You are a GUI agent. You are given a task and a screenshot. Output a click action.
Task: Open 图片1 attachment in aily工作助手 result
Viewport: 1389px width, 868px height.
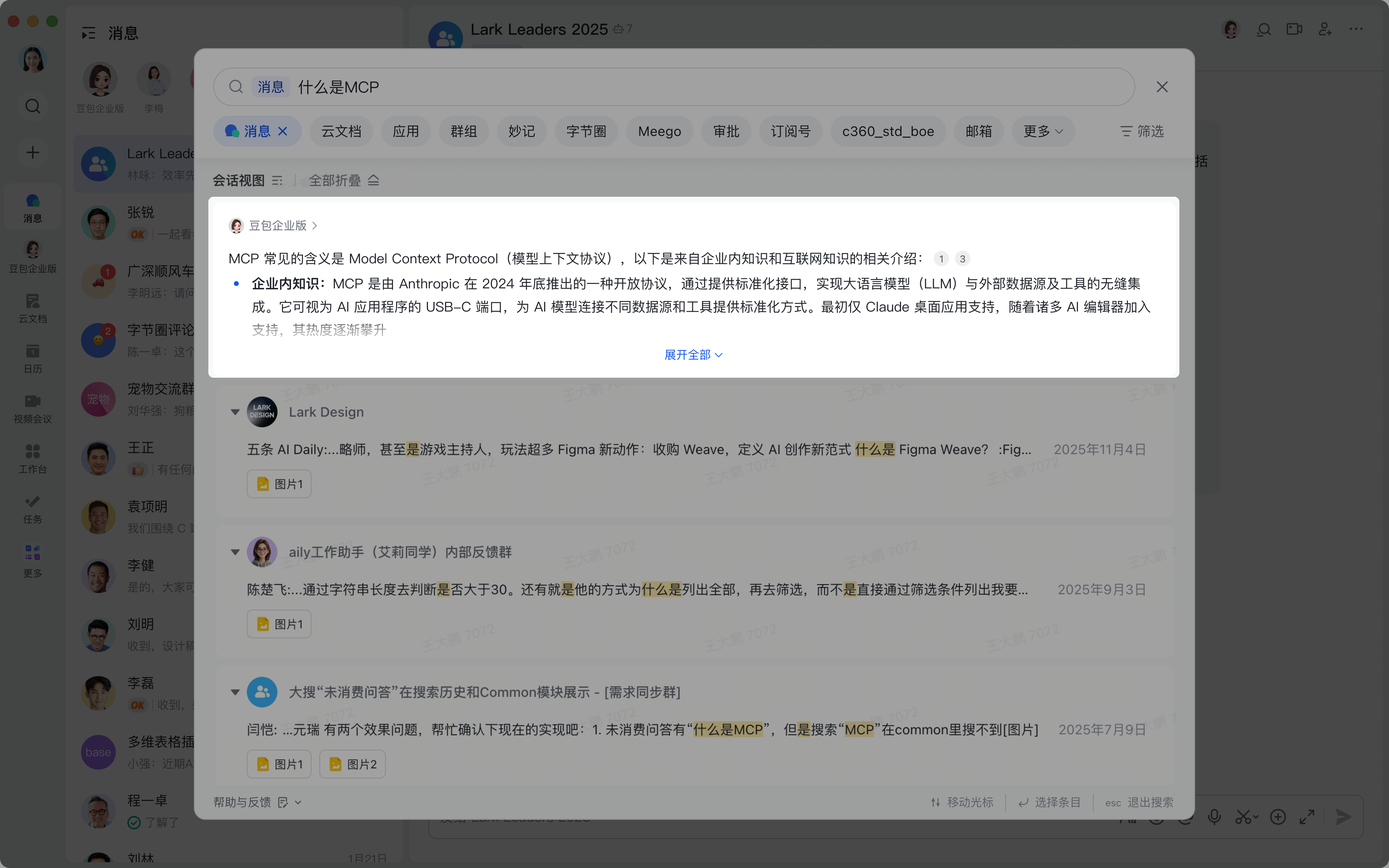(x=279, y=624)
